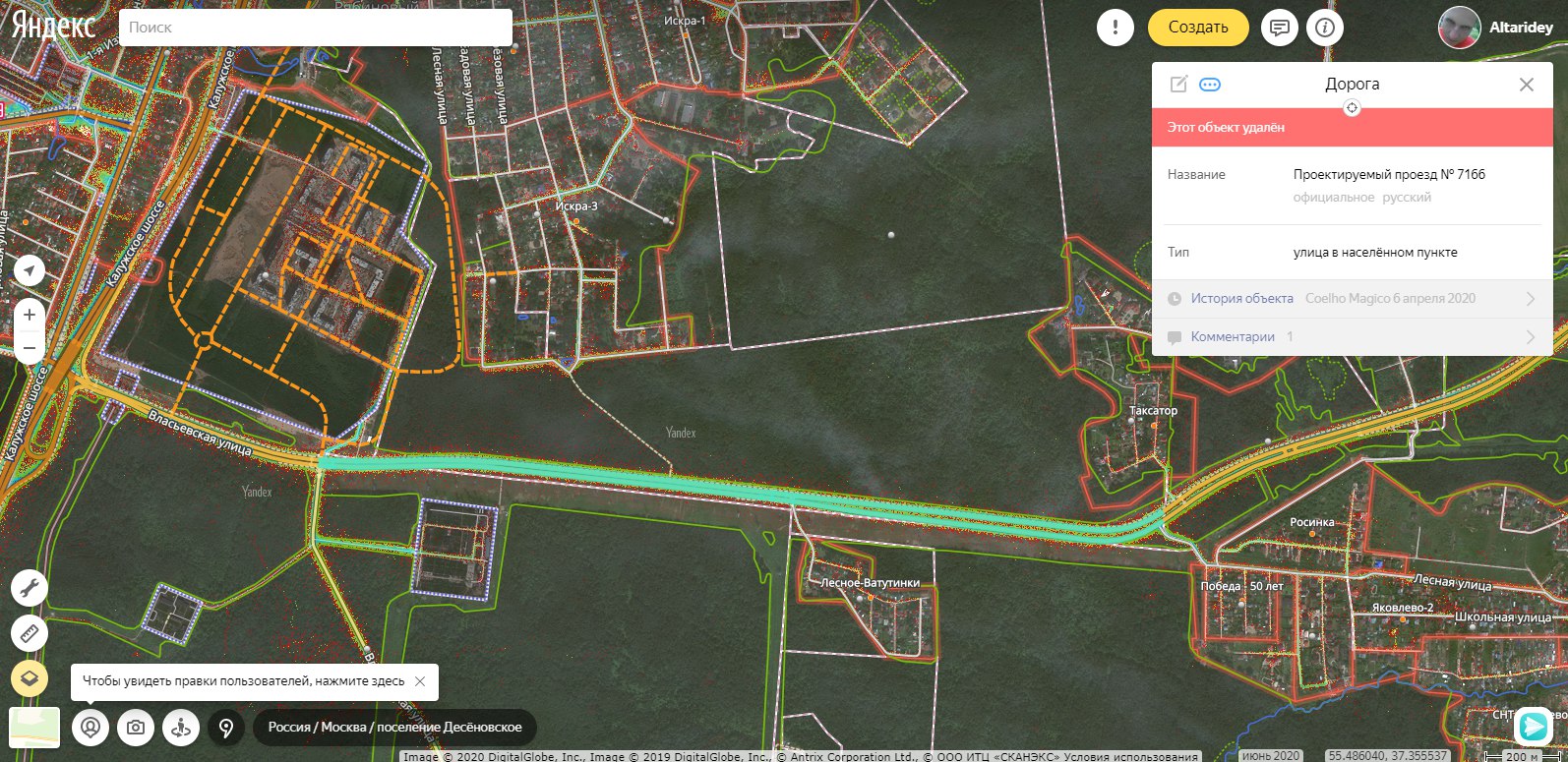Open the three-dots more menu in panel
Image resolution: width=1568 pixels, height=762 pixels.
1210,85
